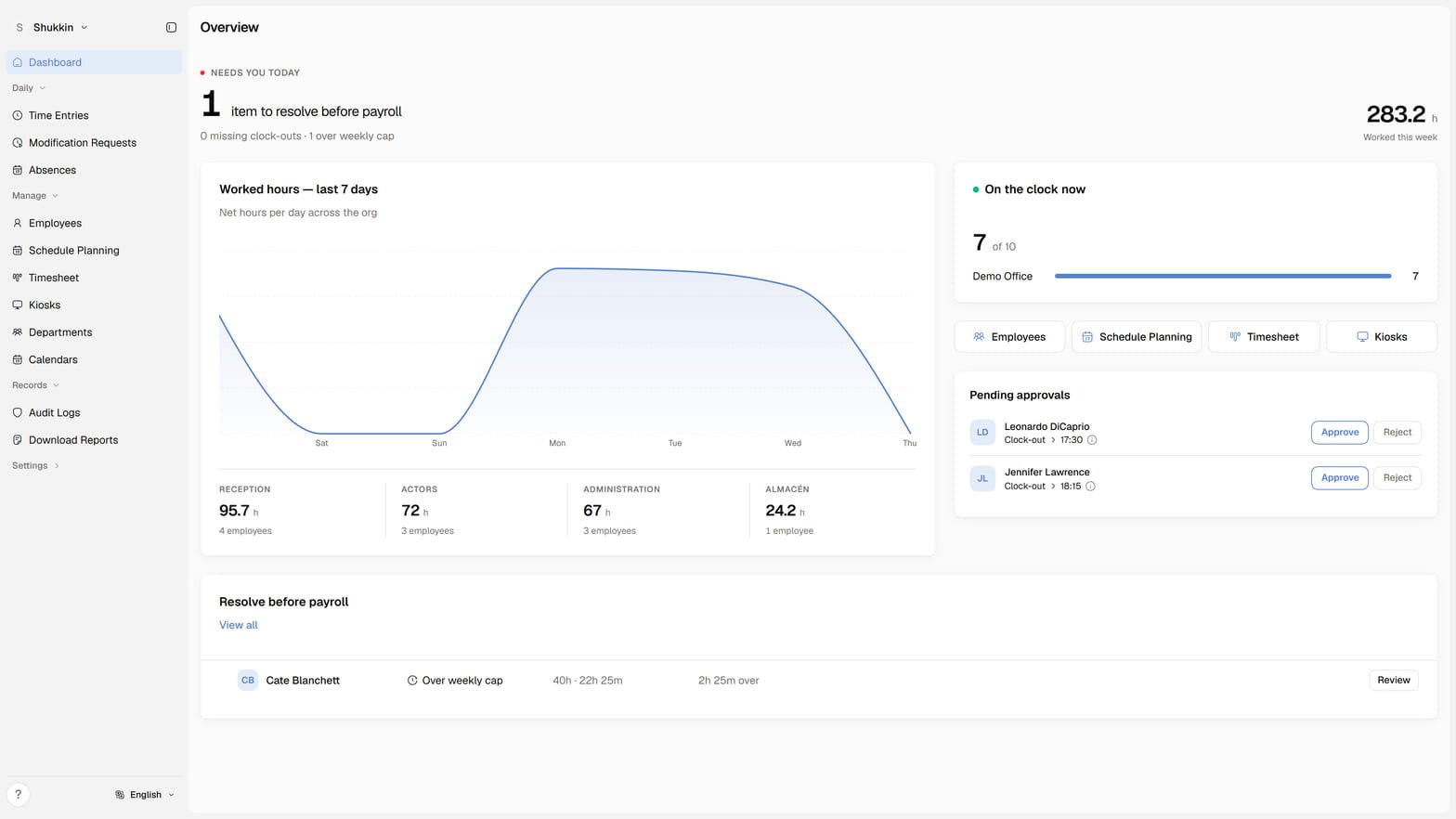
Task: Click the '40h · 22h 25m' value
Action: tap(588, 681)
